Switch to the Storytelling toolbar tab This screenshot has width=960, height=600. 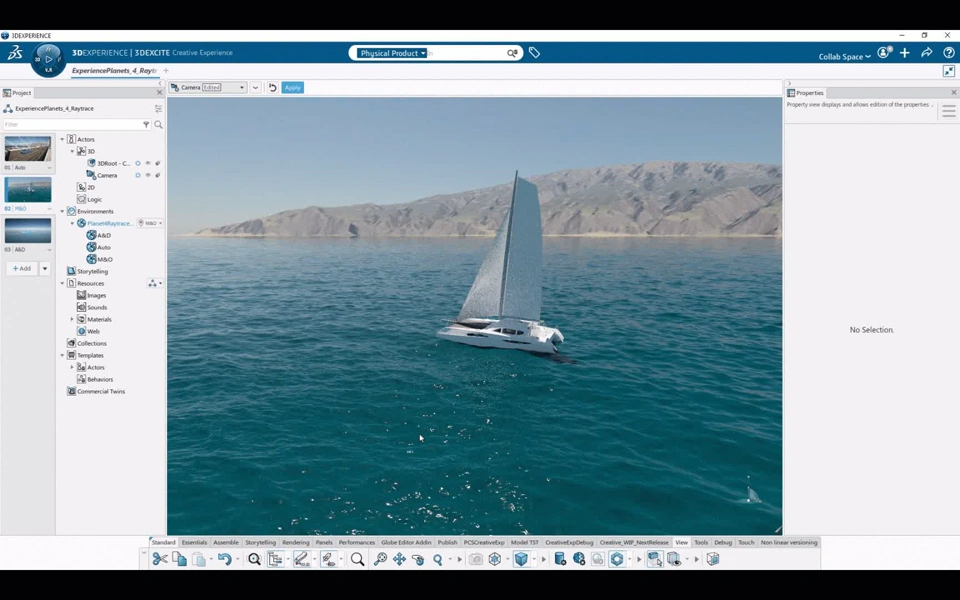tap(260, 542)
